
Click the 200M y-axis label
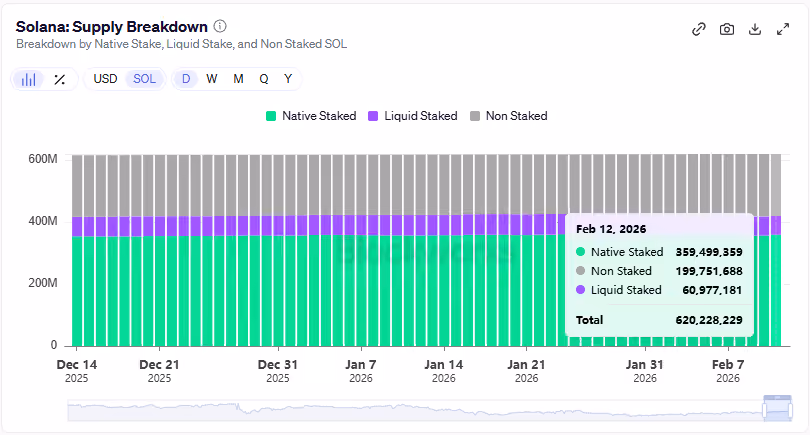click(x=43, y=283)
